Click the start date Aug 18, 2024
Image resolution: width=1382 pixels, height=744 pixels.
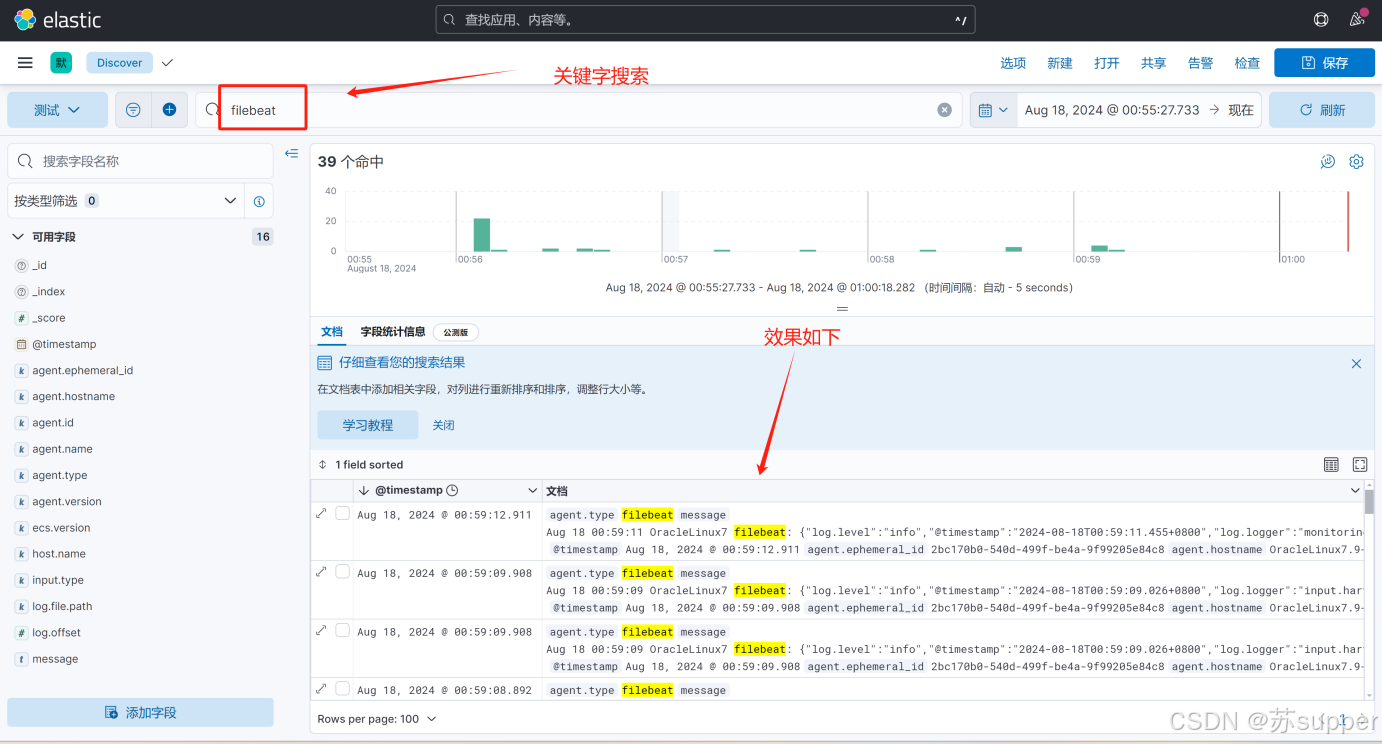pos(1111,110)
